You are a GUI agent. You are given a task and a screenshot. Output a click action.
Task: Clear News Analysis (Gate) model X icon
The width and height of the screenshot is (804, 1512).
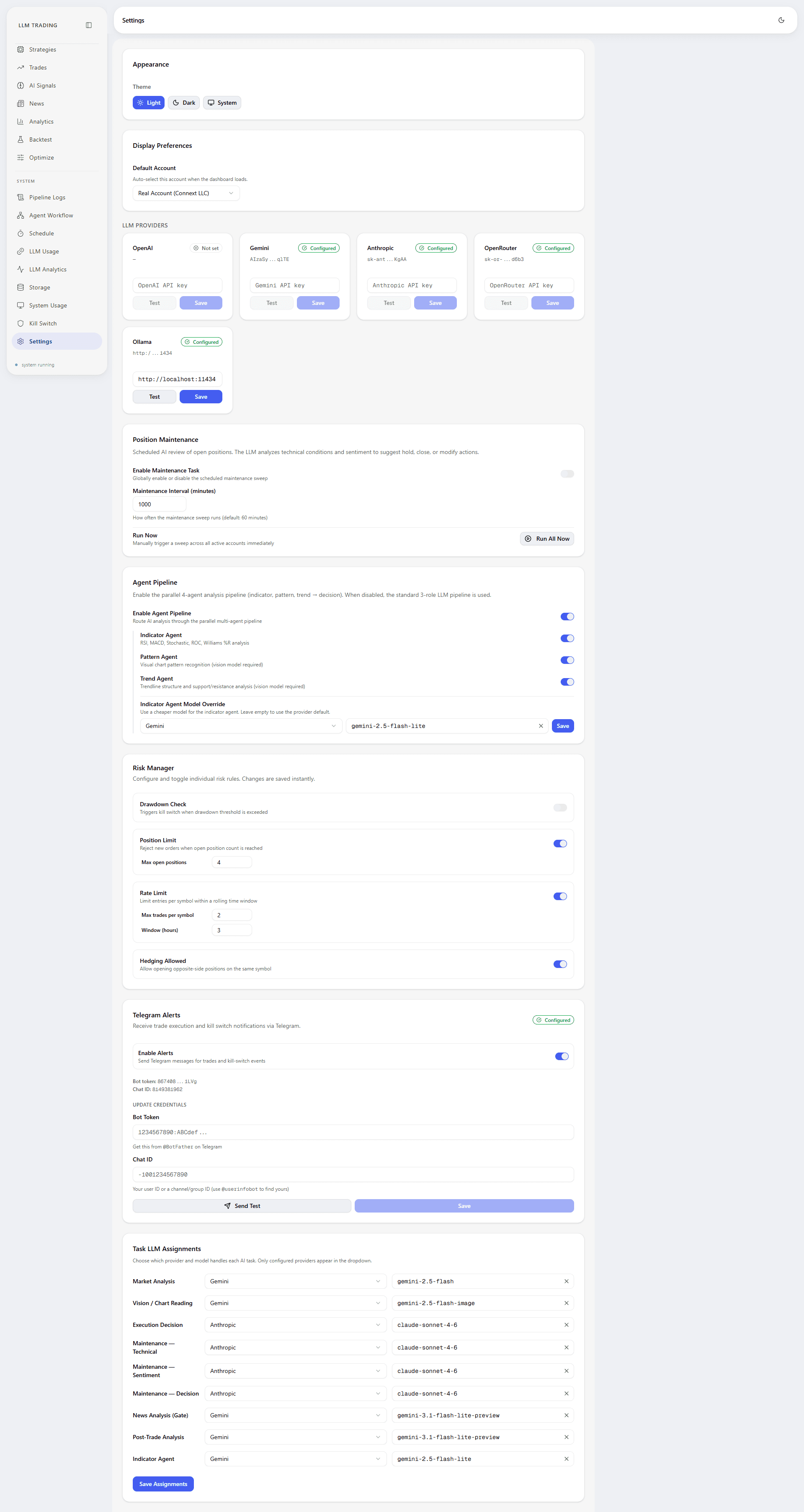566,1415
